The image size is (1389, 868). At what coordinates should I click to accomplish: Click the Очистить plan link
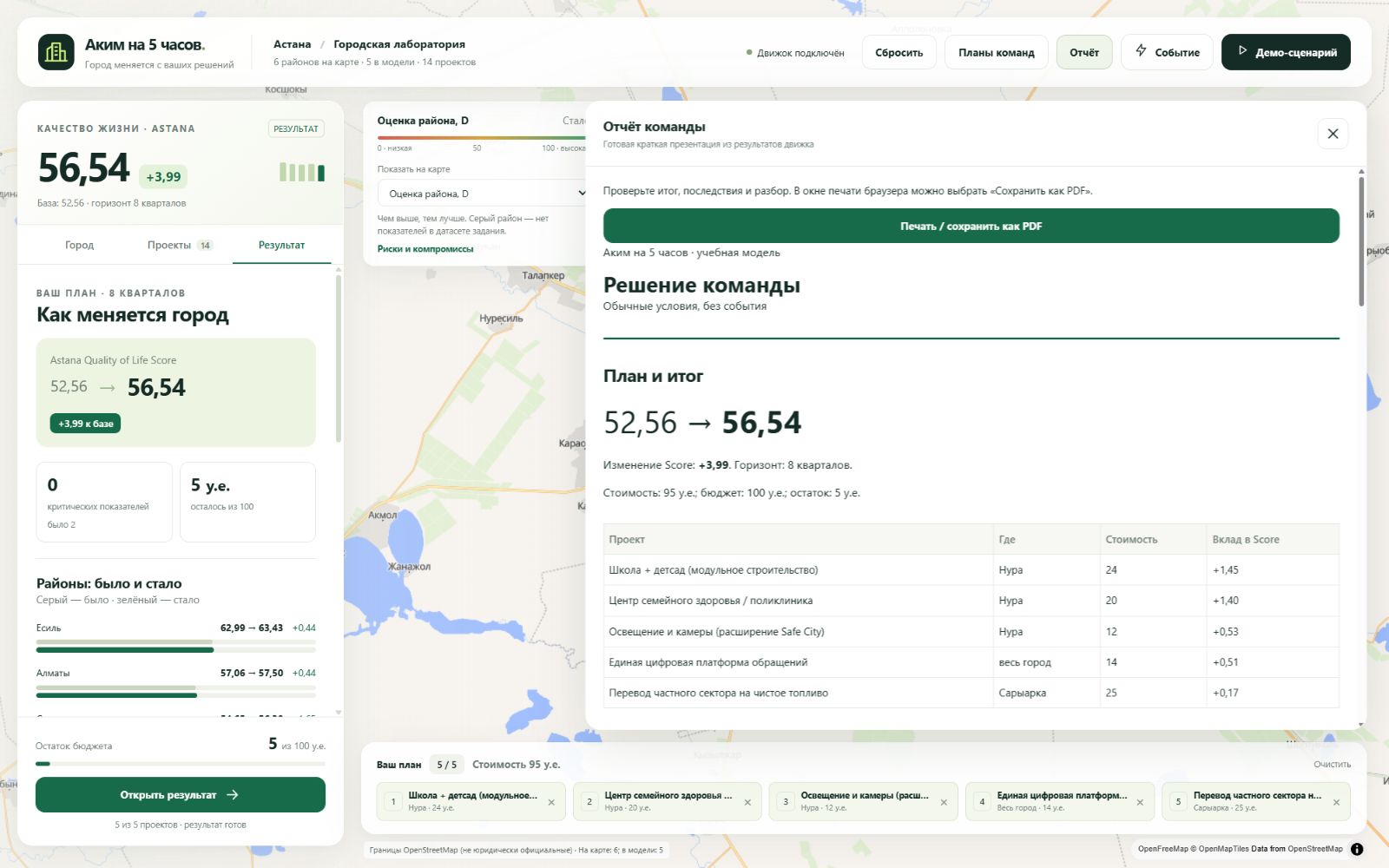1332,764
